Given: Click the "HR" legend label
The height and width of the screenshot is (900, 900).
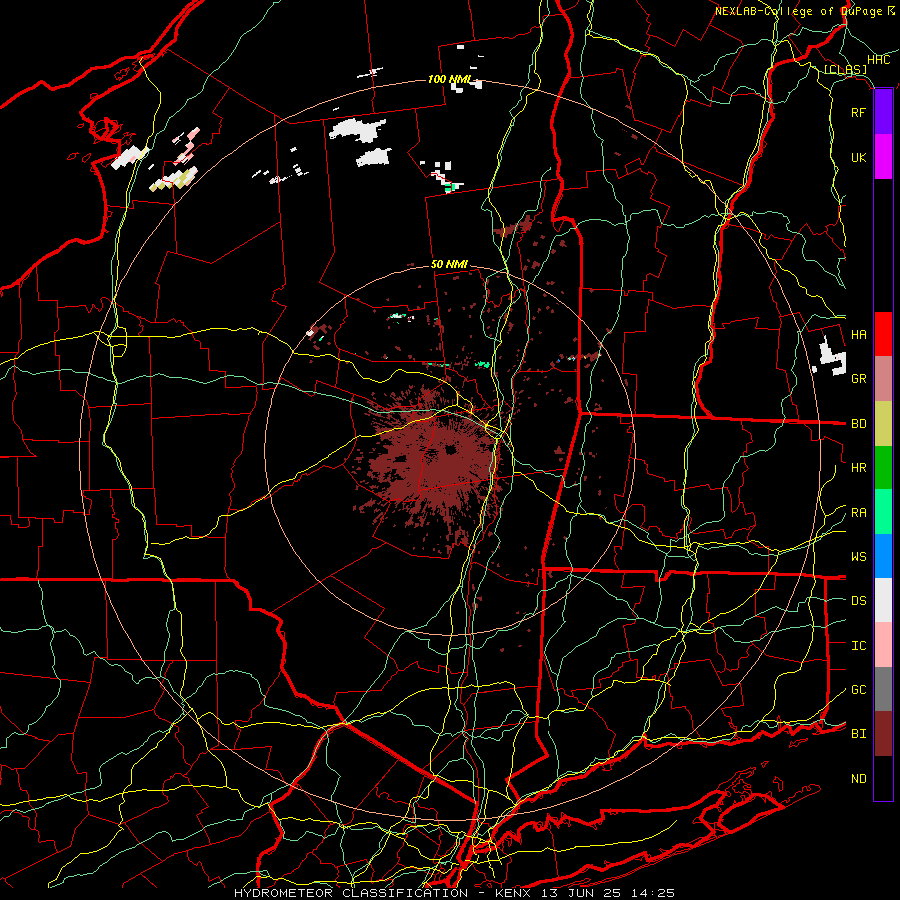Looking at the screenshot, I should tap(858, 468).
